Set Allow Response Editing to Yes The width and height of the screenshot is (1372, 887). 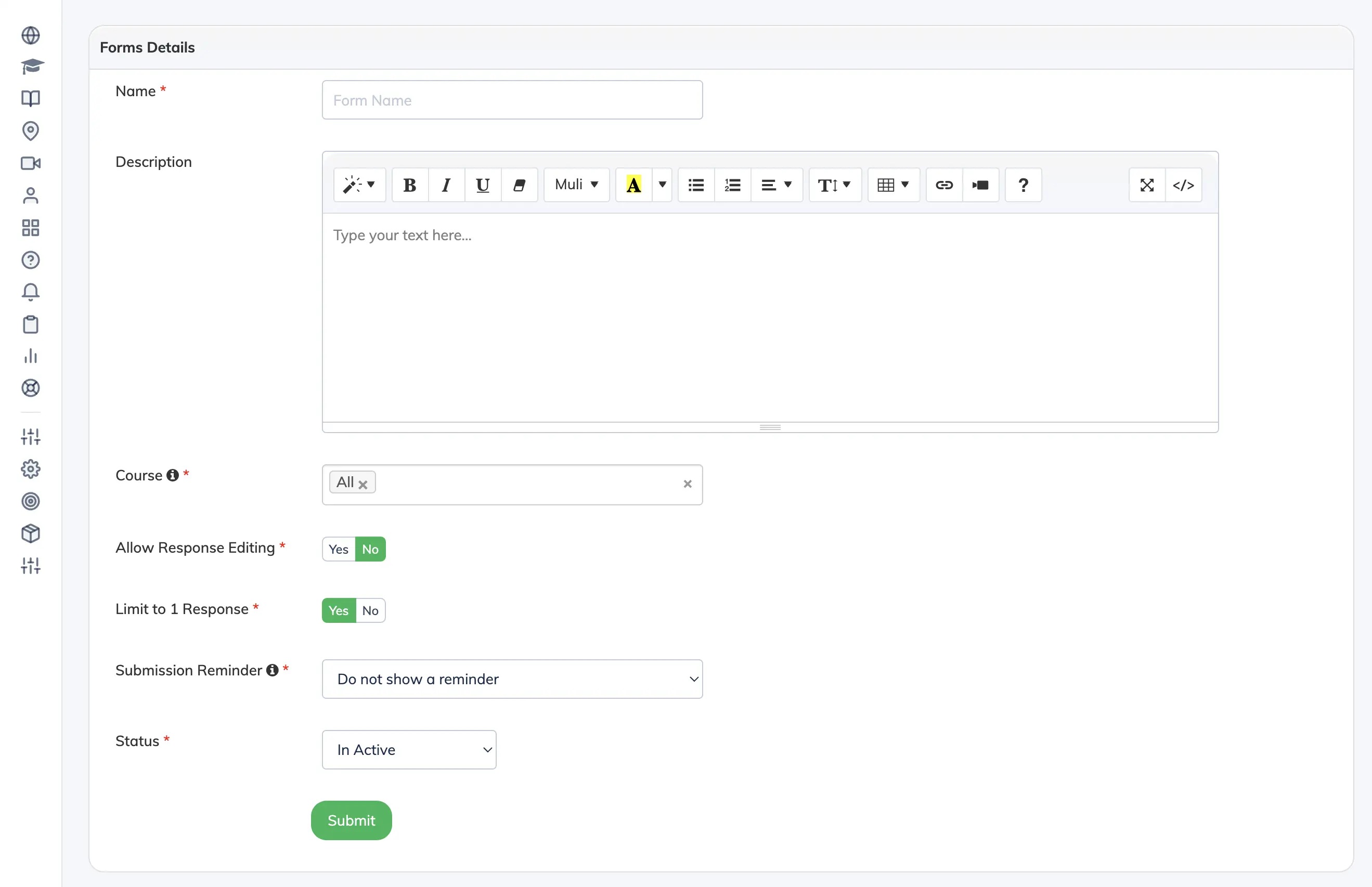pos(339,549)
